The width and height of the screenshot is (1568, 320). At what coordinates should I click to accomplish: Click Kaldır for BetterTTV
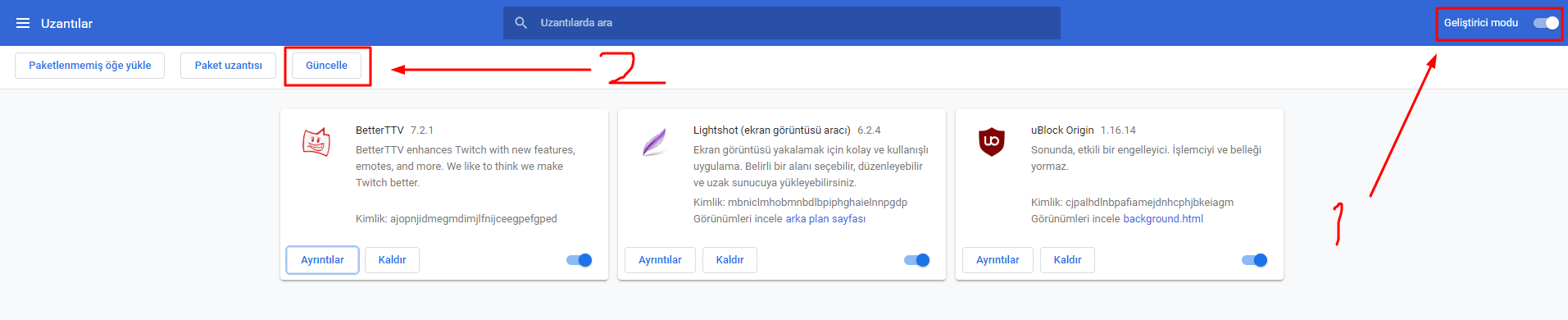click(392, 260)
